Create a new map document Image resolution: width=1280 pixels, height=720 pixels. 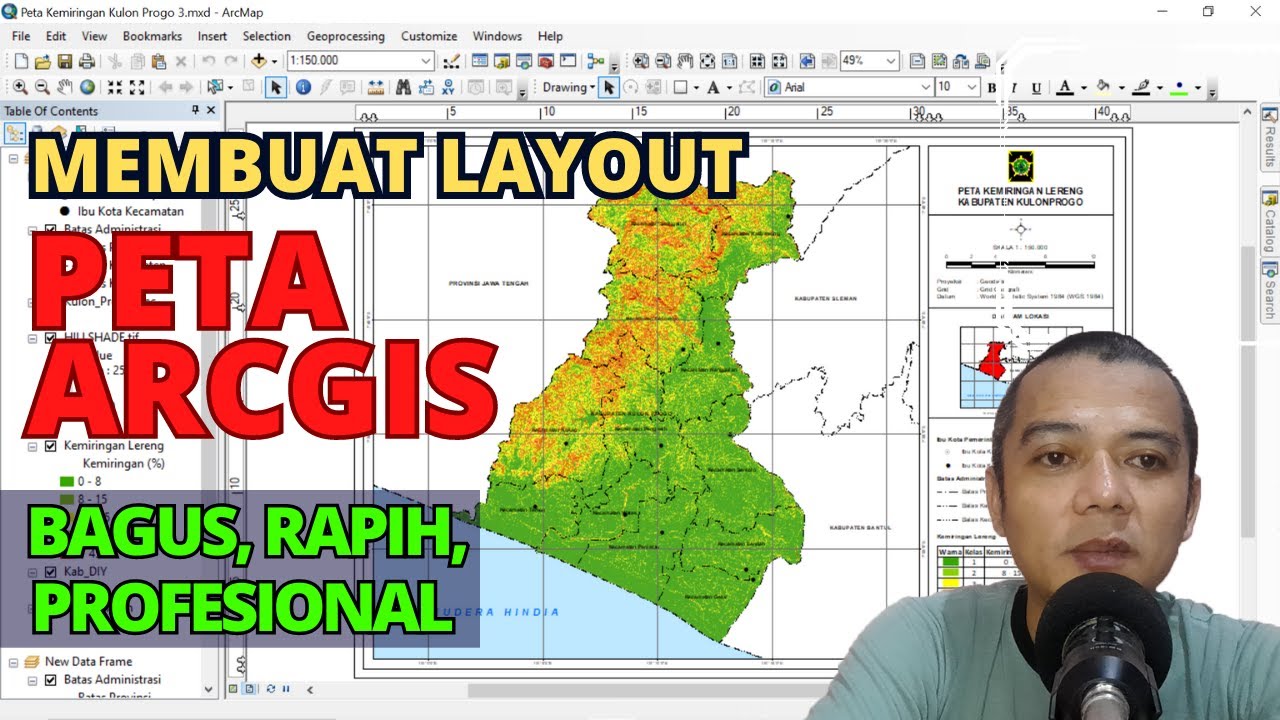point(19,61)
